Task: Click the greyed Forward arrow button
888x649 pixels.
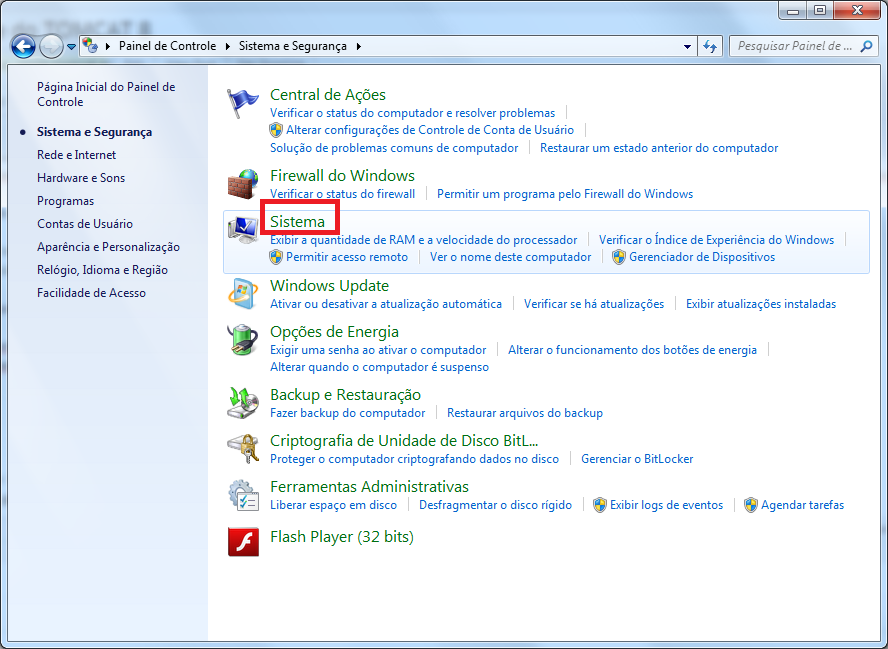Action: coord(51,46)
